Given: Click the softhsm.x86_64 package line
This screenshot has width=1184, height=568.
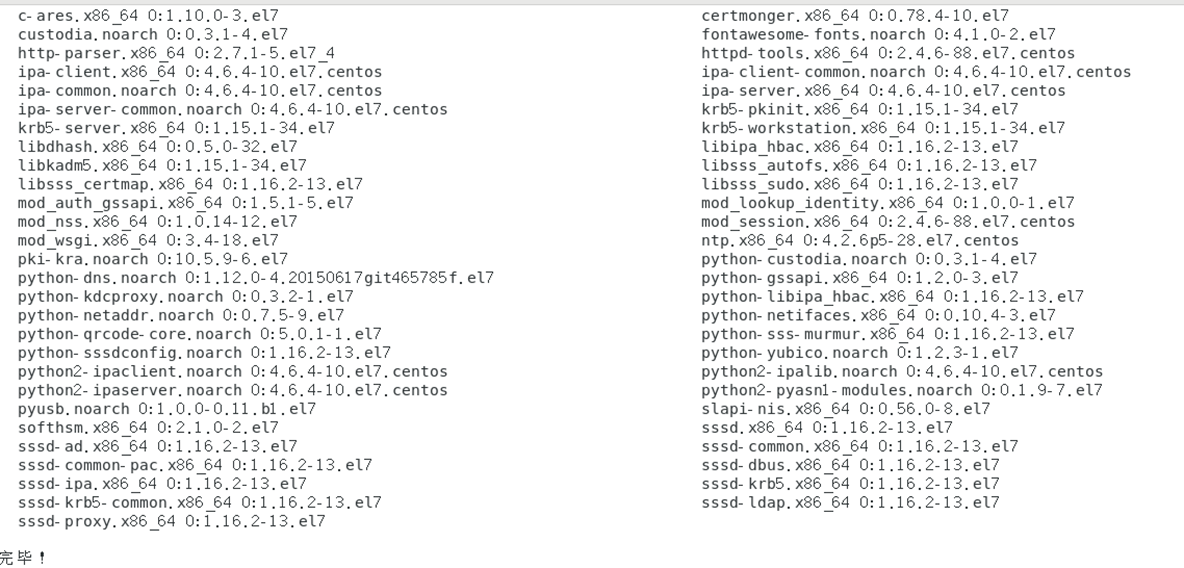Looking at the screenshot, I should tap(148, 428).
